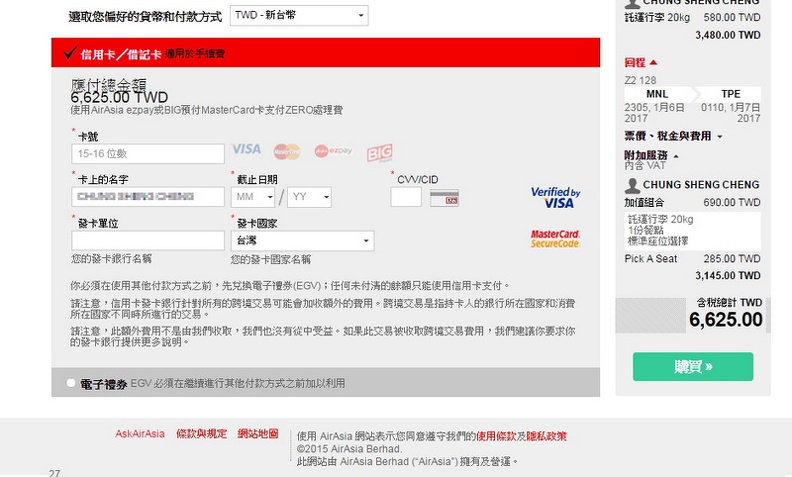Click passenger icon beside CHUNG SHENG CHENG in return section

tap(632, 185)
